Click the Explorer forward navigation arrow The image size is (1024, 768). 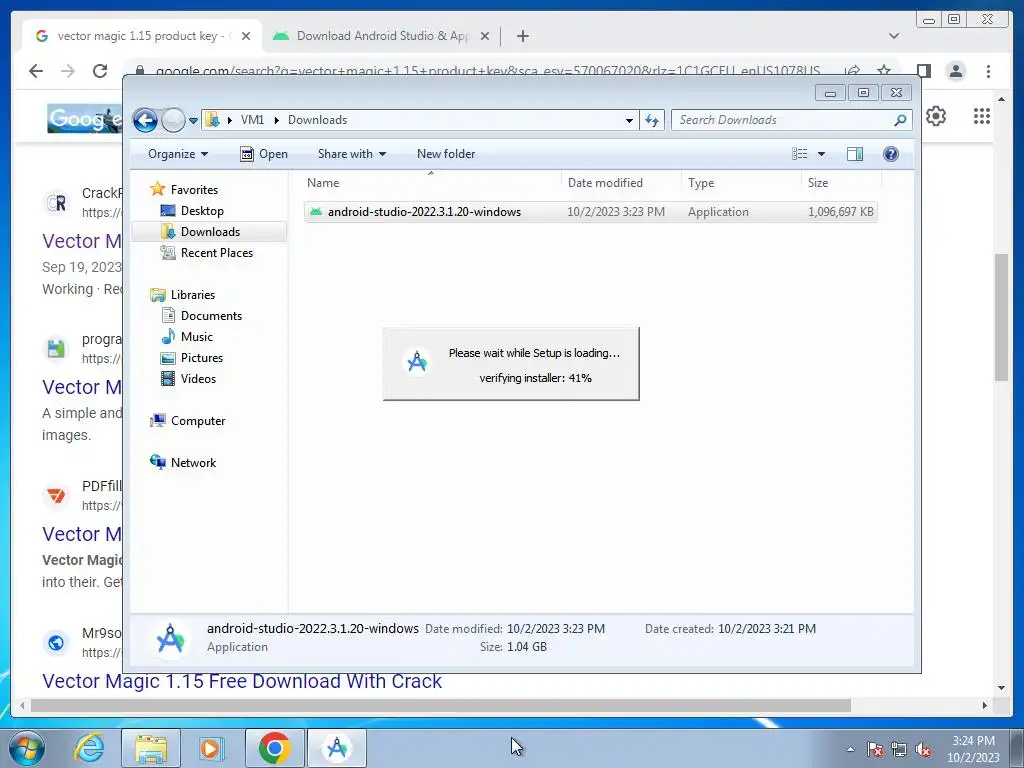click(173, 120)
